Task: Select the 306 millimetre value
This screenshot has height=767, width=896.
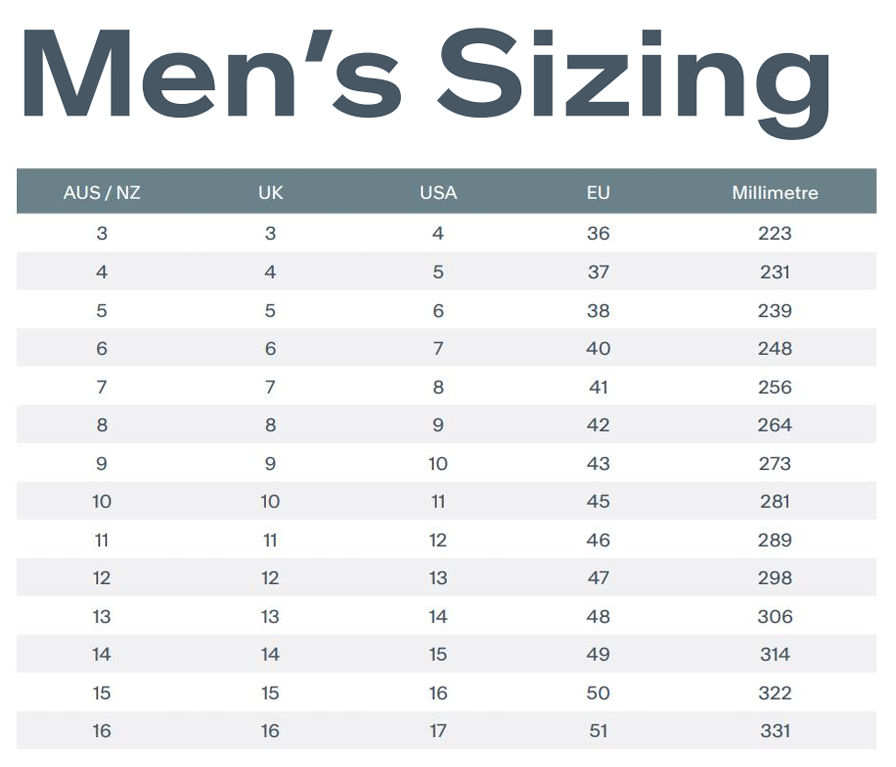Action: (775, 617)
